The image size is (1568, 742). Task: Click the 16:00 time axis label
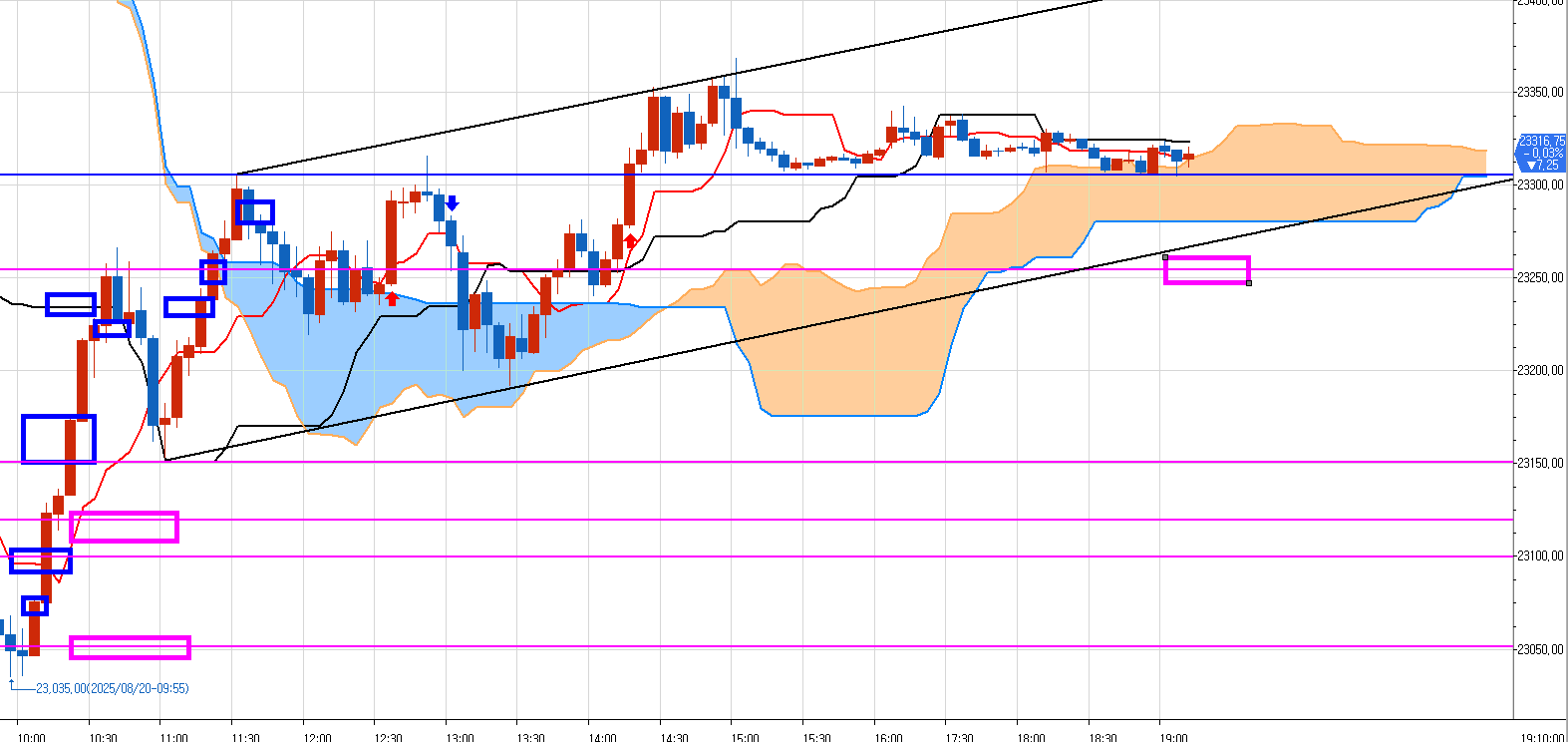tap(888, 737)
